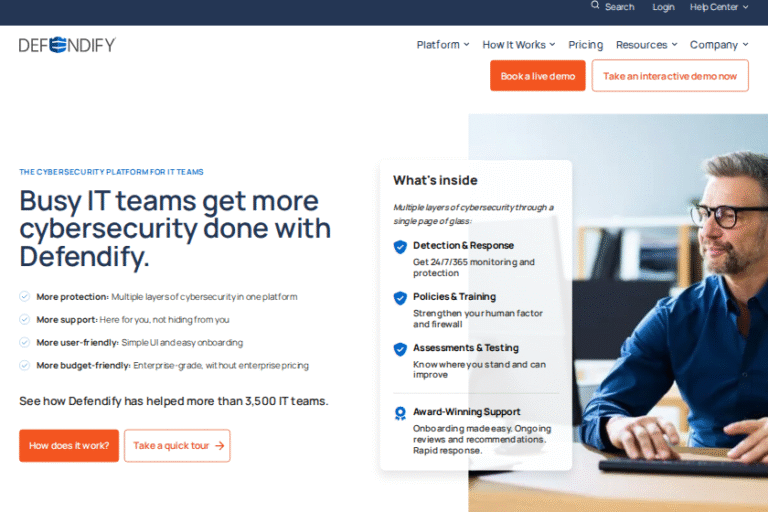The image size is (768, 512).
Task: Open the Resources menu
Action: click(x=646, y=45)
